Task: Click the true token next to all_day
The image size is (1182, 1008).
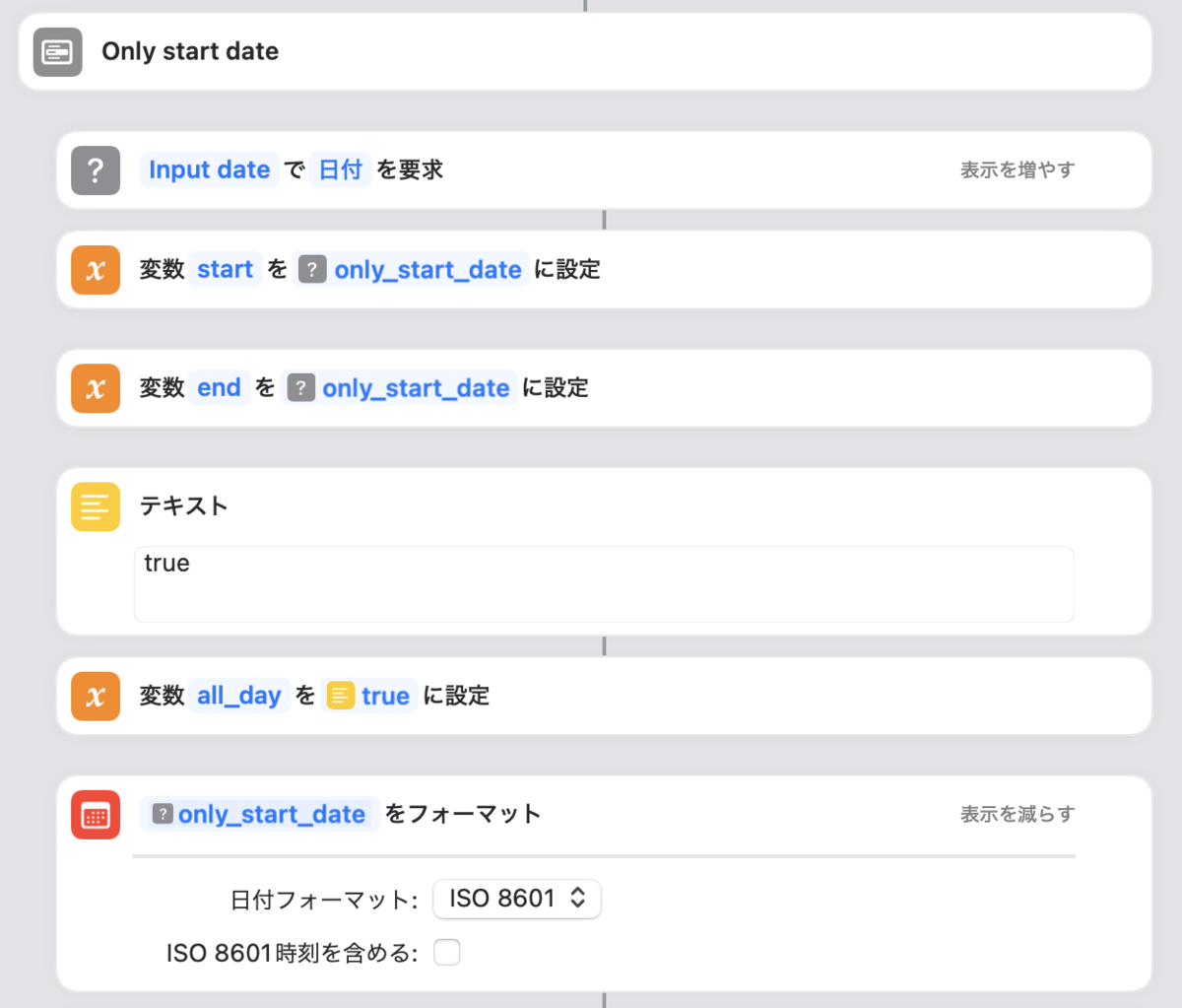Action: 383,695
